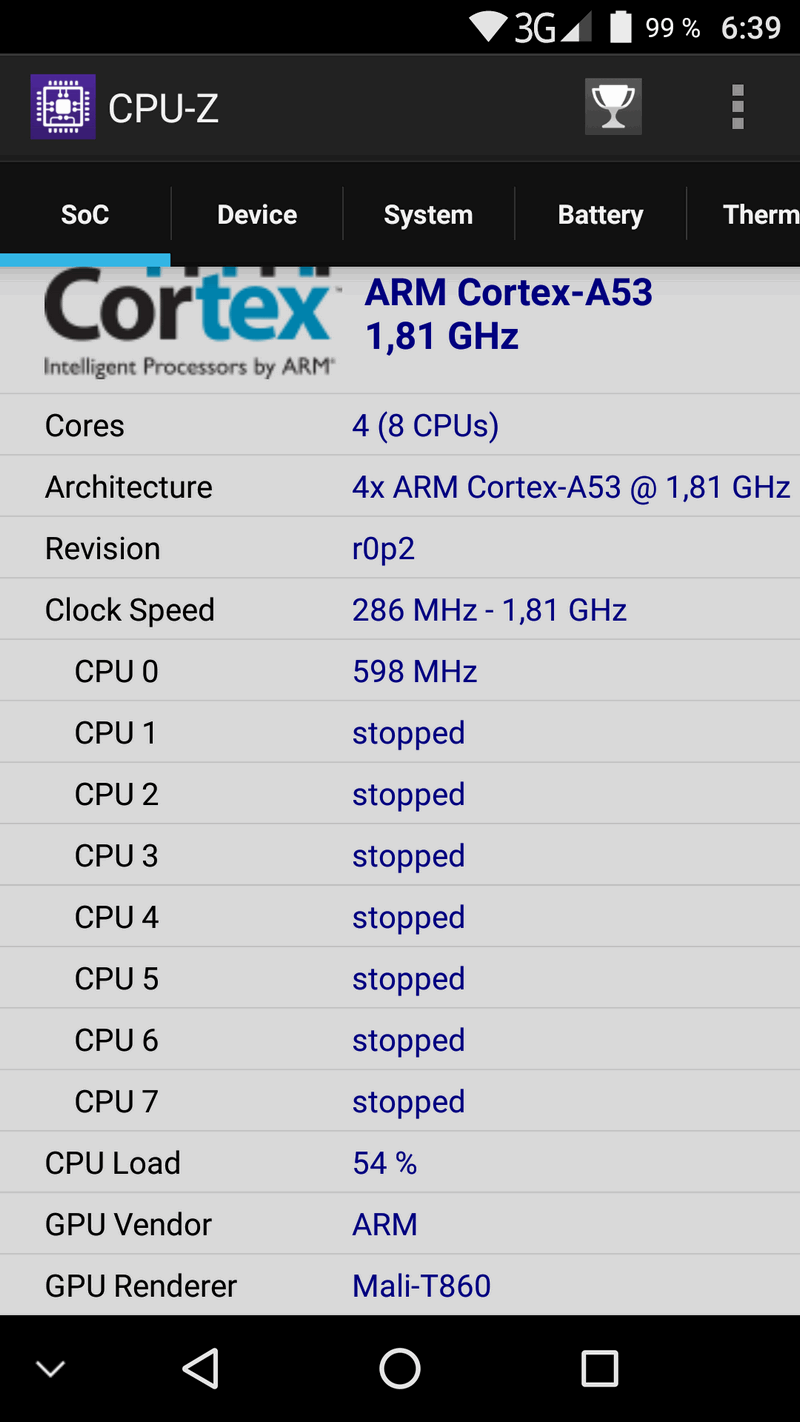Switch to the System tab
The image size is (800, 1422).
click(428, 215)
